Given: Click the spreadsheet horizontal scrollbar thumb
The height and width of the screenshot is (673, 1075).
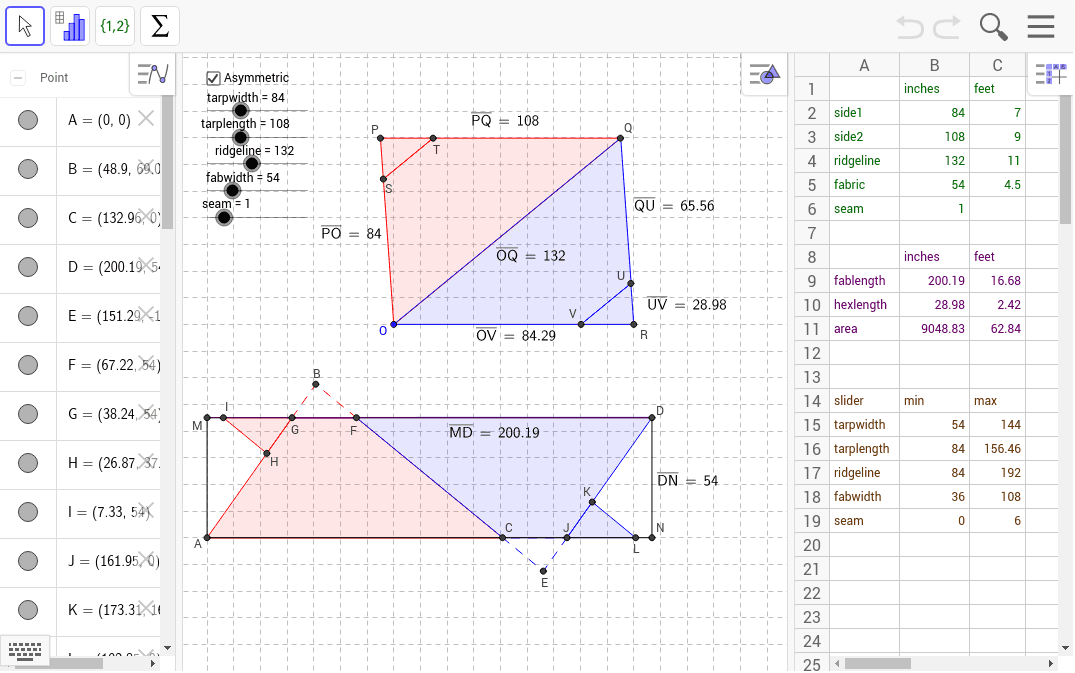Looking at the screenshot, I should (x=878, y=663).
